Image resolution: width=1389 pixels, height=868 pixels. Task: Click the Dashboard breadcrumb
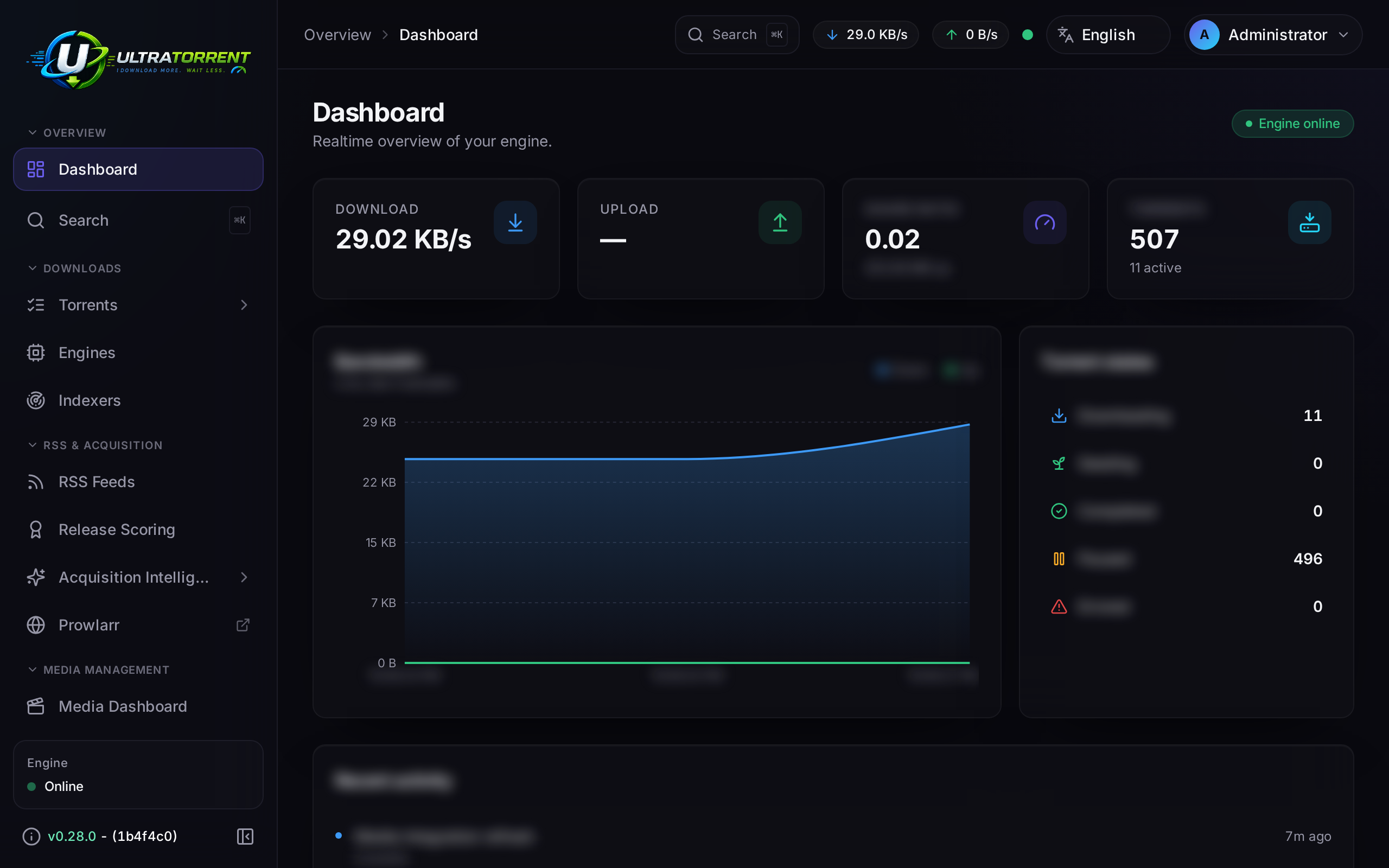[x=438, y=35]
